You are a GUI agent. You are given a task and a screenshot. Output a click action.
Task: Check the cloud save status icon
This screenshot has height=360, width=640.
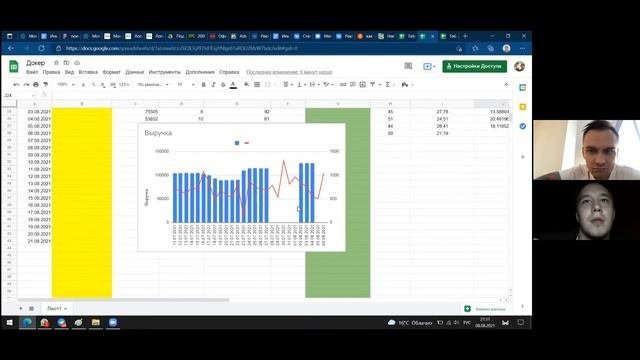[x=77, y=63]
